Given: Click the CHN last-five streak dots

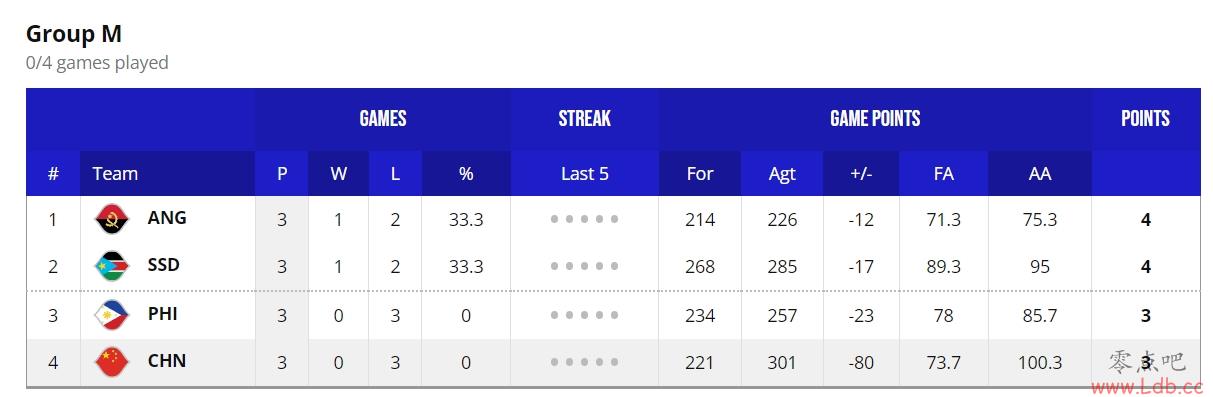Looking at the screenshot, I should coord(584,362).
